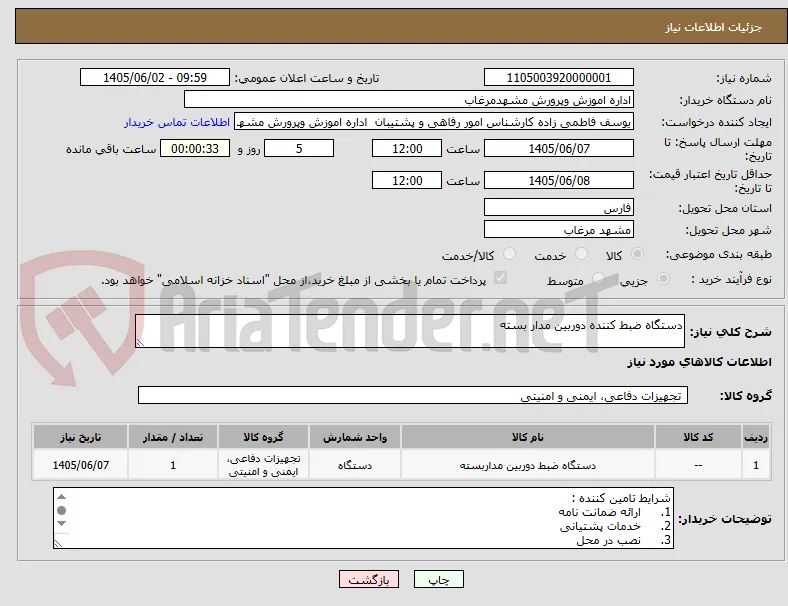Click the delivery province field فارس
The height and width of the screenshot is (606, 788).
(x=559, y=208)
